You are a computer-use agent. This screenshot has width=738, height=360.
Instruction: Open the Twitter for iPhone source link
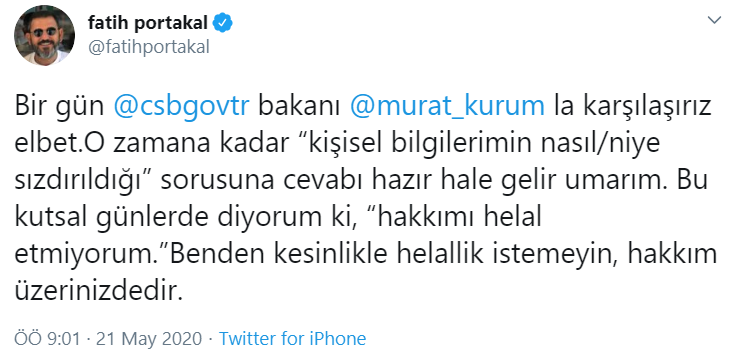click(292, 338)
